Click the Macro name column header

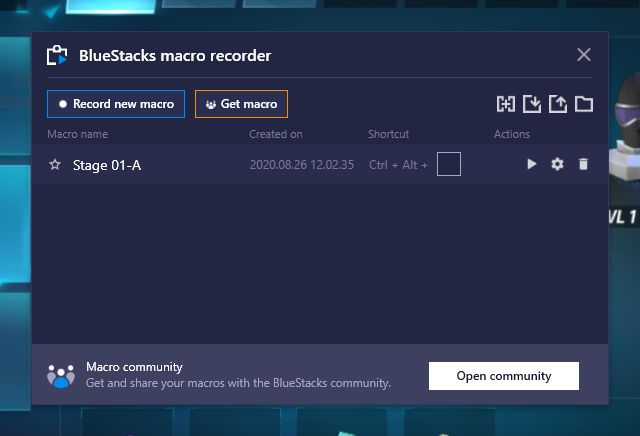(x=78, y=134)
